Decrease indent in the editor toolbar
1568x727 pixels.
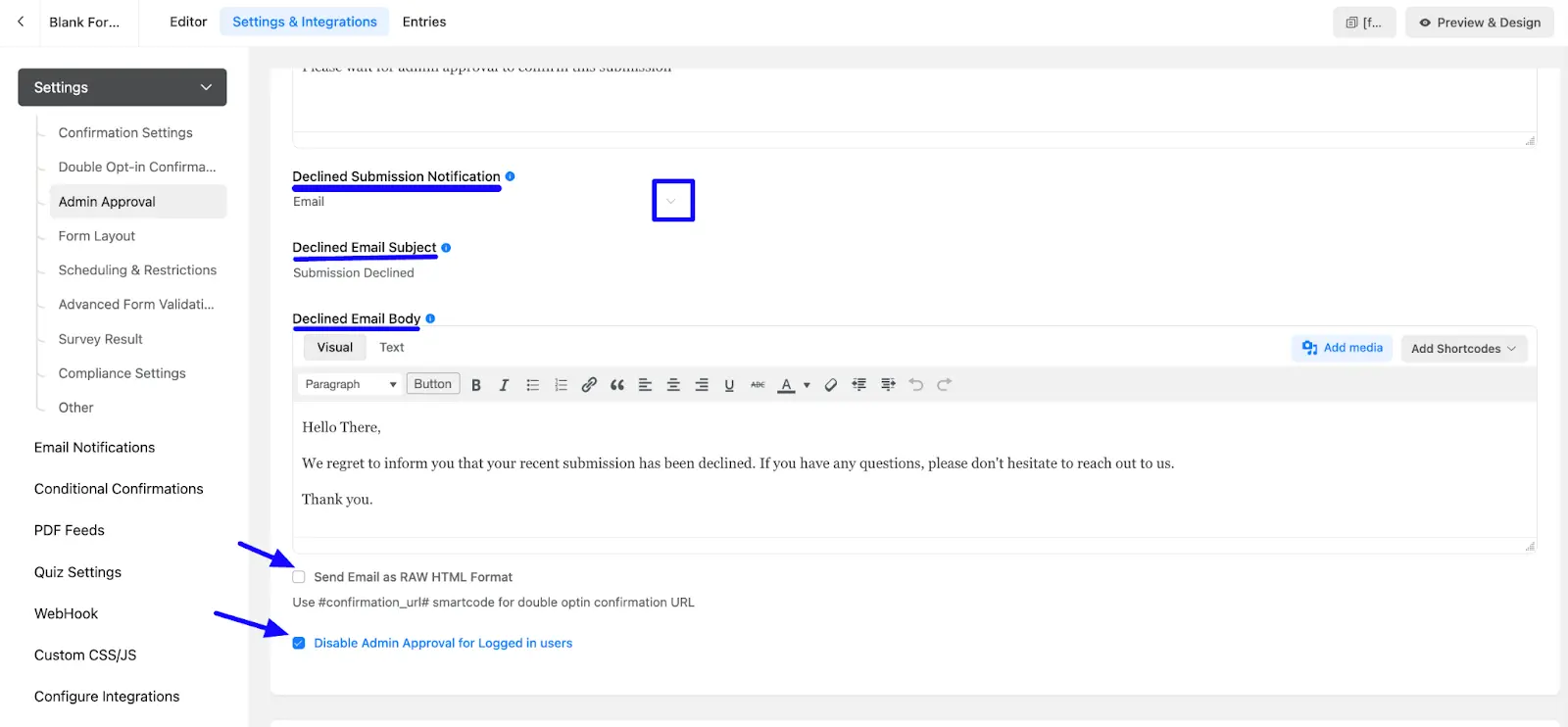point(859,385)
